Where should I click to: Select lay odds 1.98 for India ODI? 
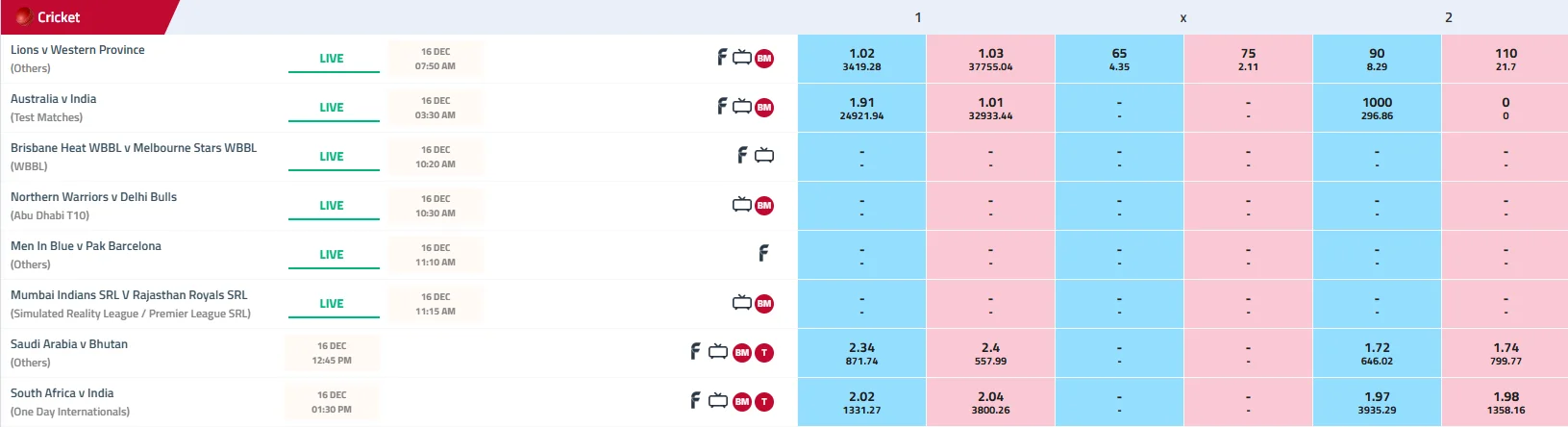point(1506,402)
